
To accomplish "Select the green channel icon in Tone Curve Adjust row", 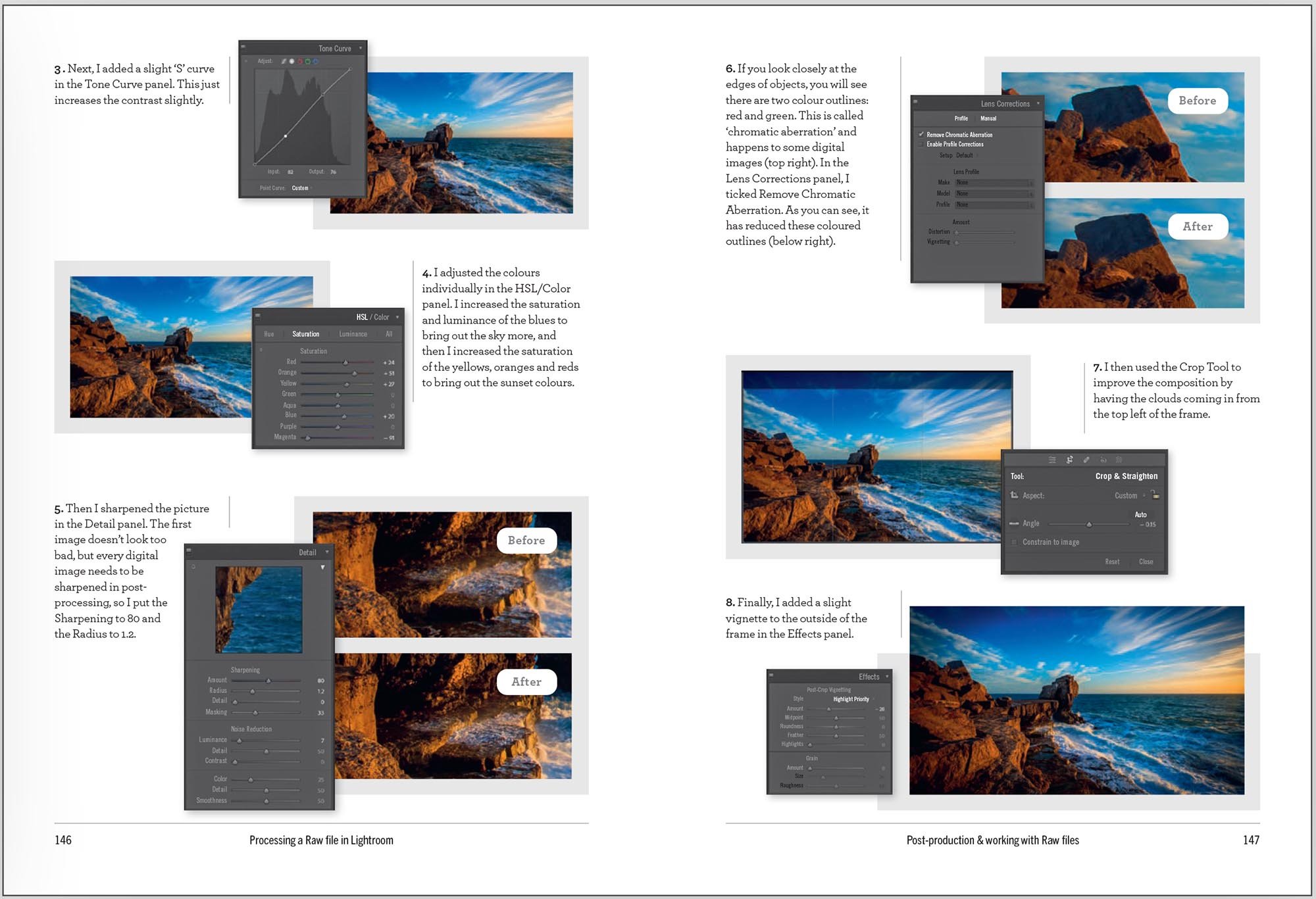I will coord(307,61).
